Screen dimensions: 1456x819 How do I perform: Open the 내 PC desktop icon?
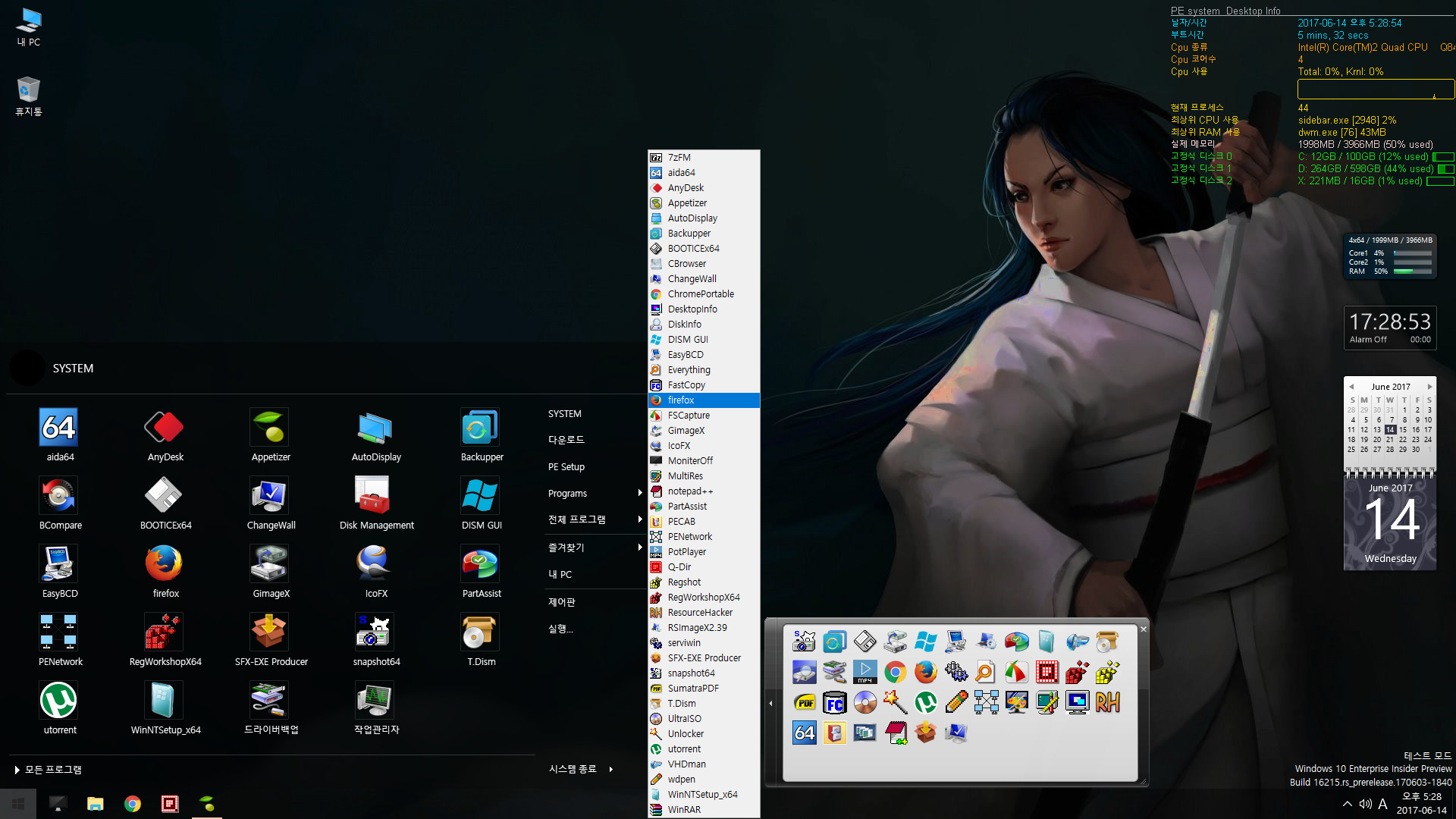pos(28,27)
